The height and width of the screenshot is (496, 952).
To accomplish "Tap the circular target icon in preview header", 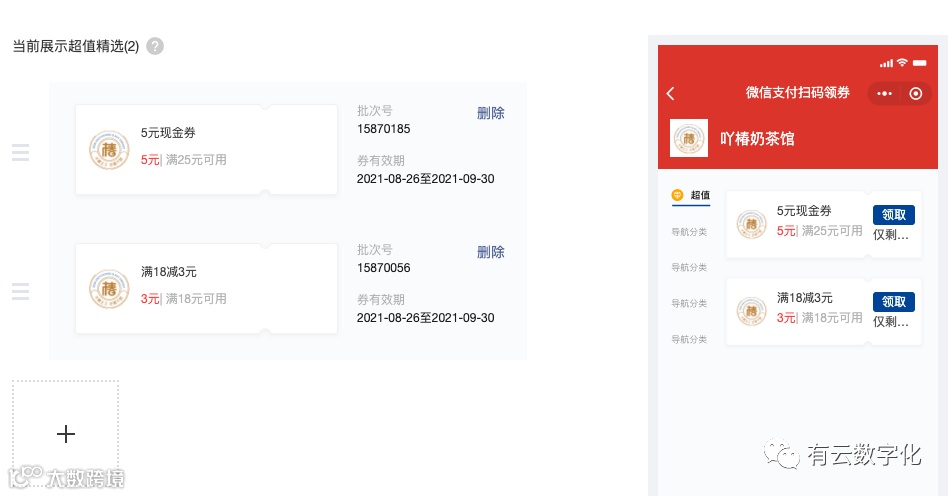I will [x=916, y=93].
